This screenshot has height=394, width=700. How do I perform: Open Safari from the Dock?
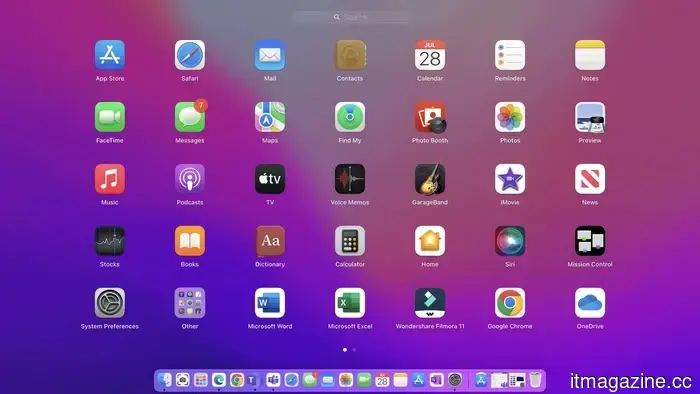click(292, 380)
